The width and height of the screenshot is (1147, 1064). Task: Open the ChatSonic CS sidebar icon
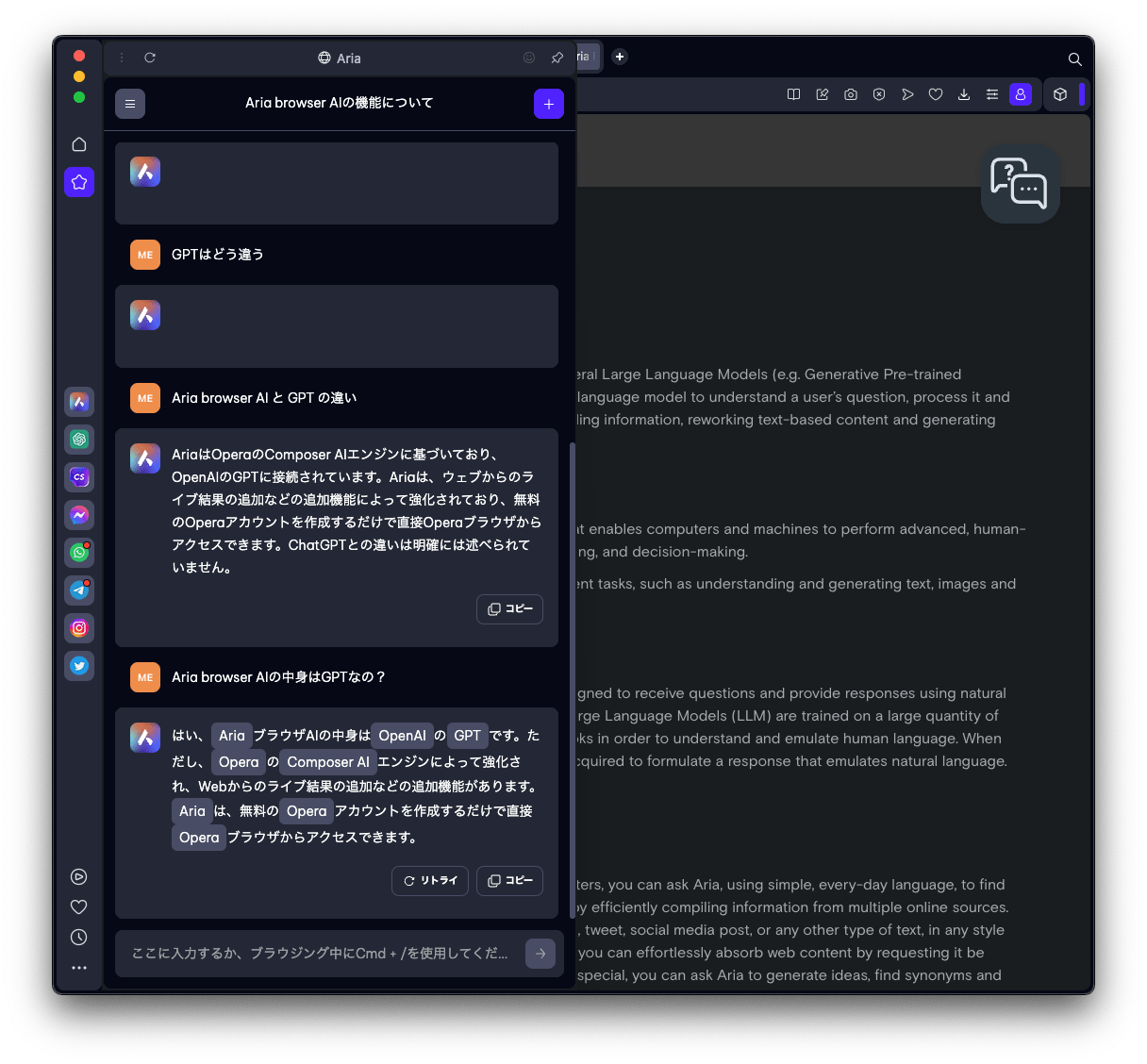[79, 477]
